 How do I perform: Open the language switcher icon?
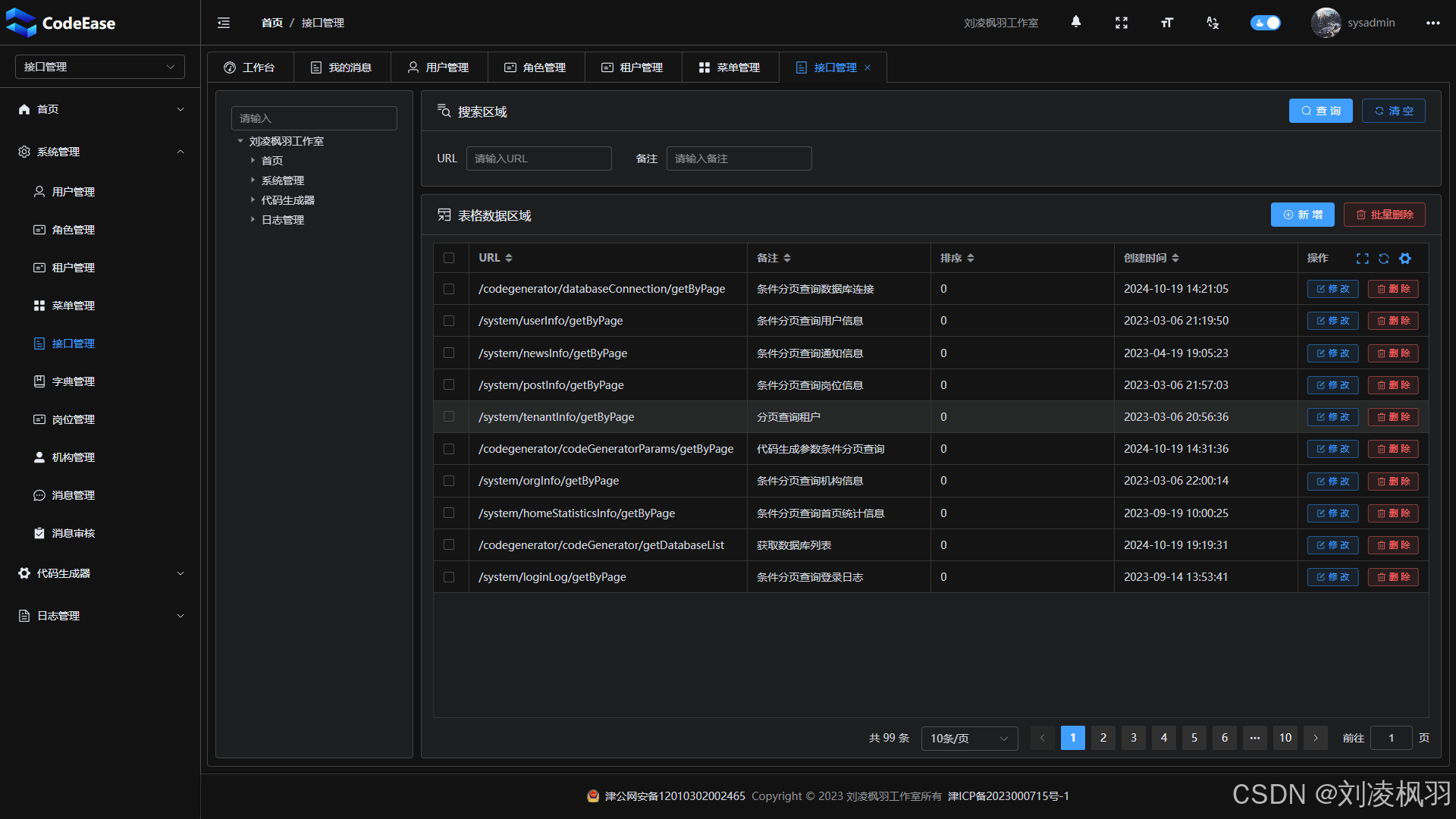point(1212,22)
